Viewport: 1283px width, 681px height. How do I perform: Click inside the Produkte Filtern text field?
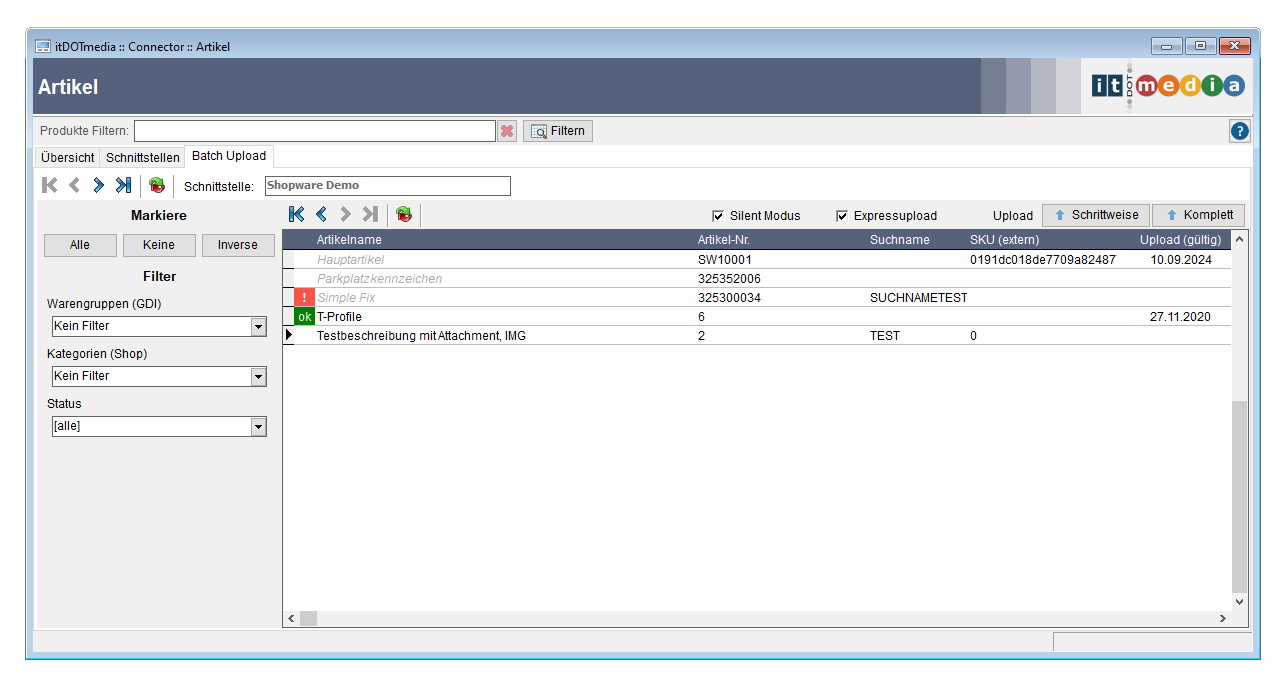coord(315,131)
